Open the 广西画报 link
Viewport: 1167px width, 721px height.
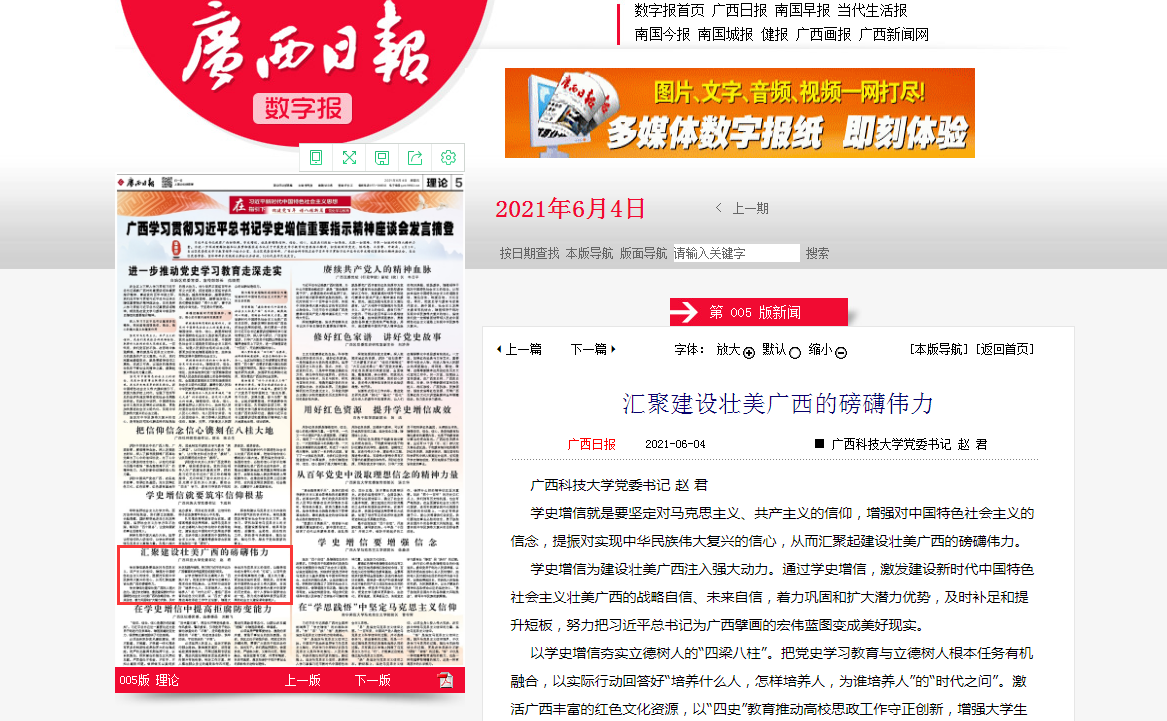point(824,34)
